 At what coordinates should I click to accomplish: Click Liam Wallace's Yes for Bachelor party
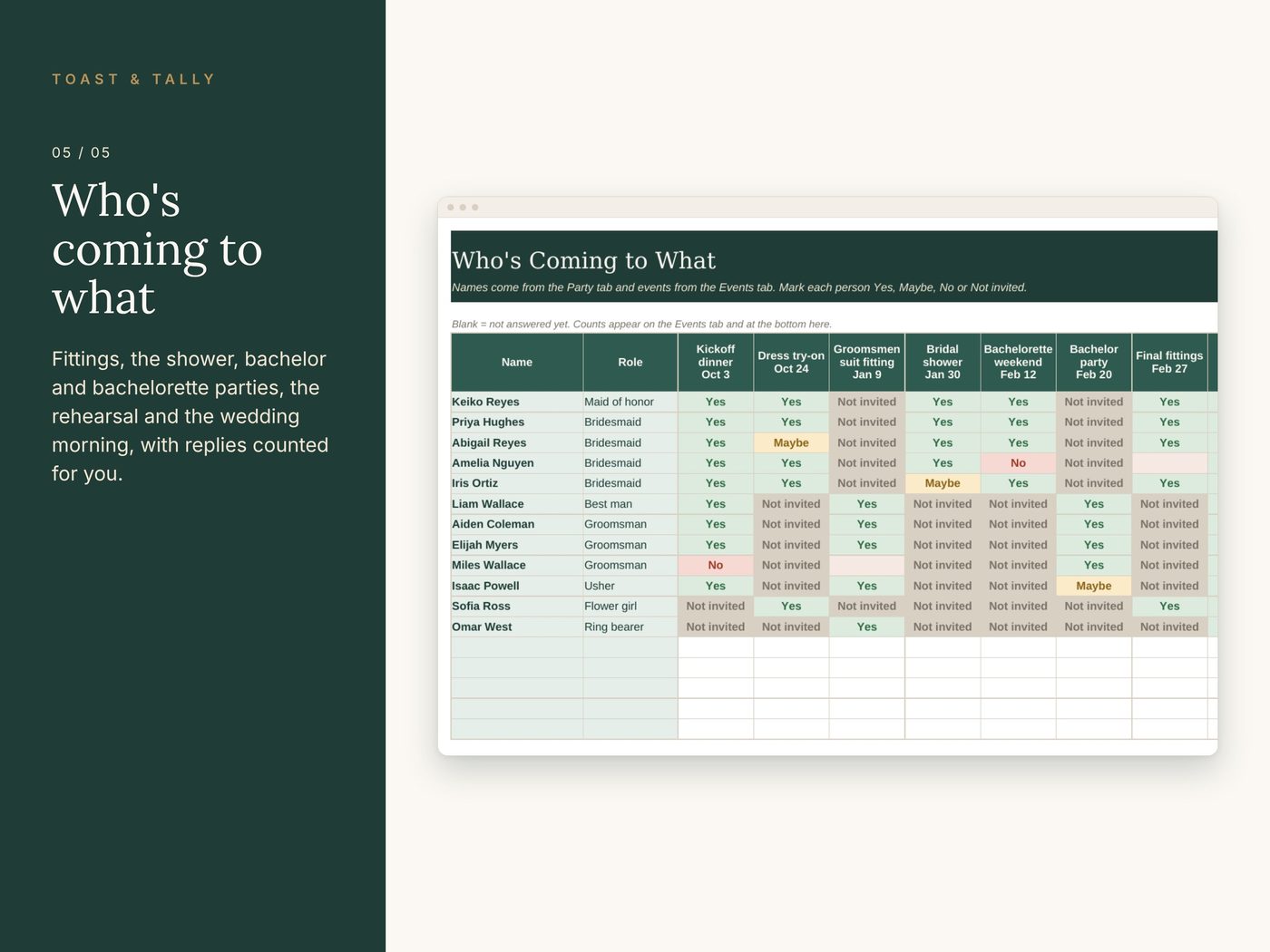click(1094, 504)
